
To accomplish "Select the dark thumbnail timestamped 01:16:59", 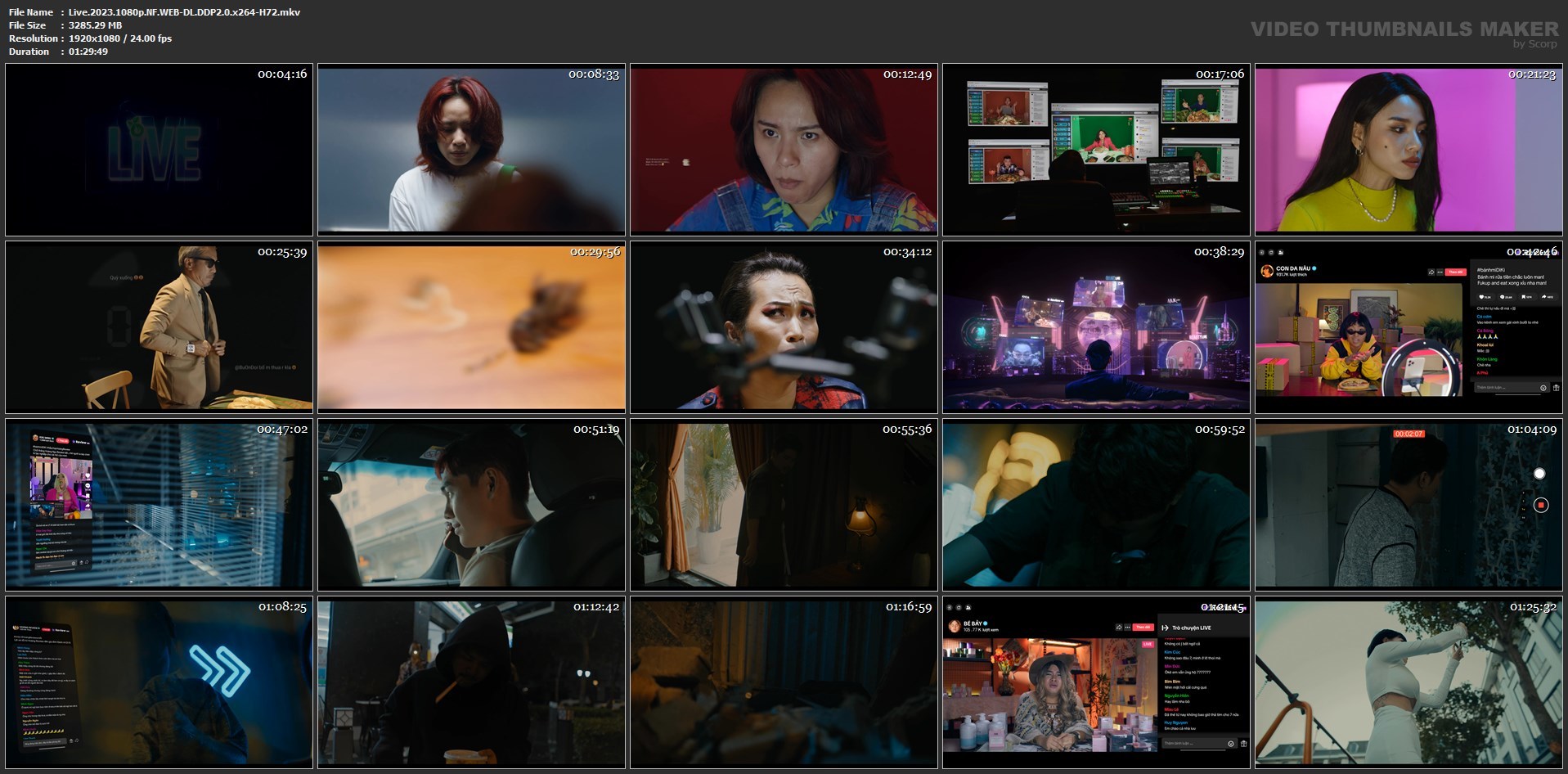I will [784, 682].
